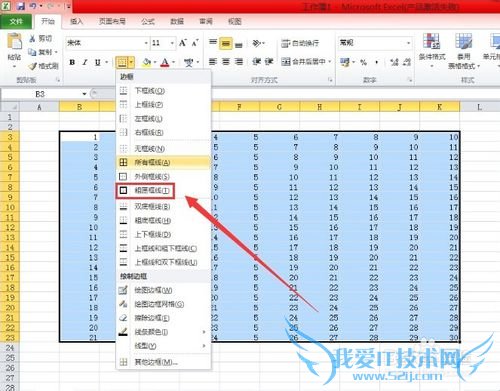The height and width of the screenshot is (391, 500).
Task: Click the Percent Style (%) icon
Action: (x=364, y=62)
